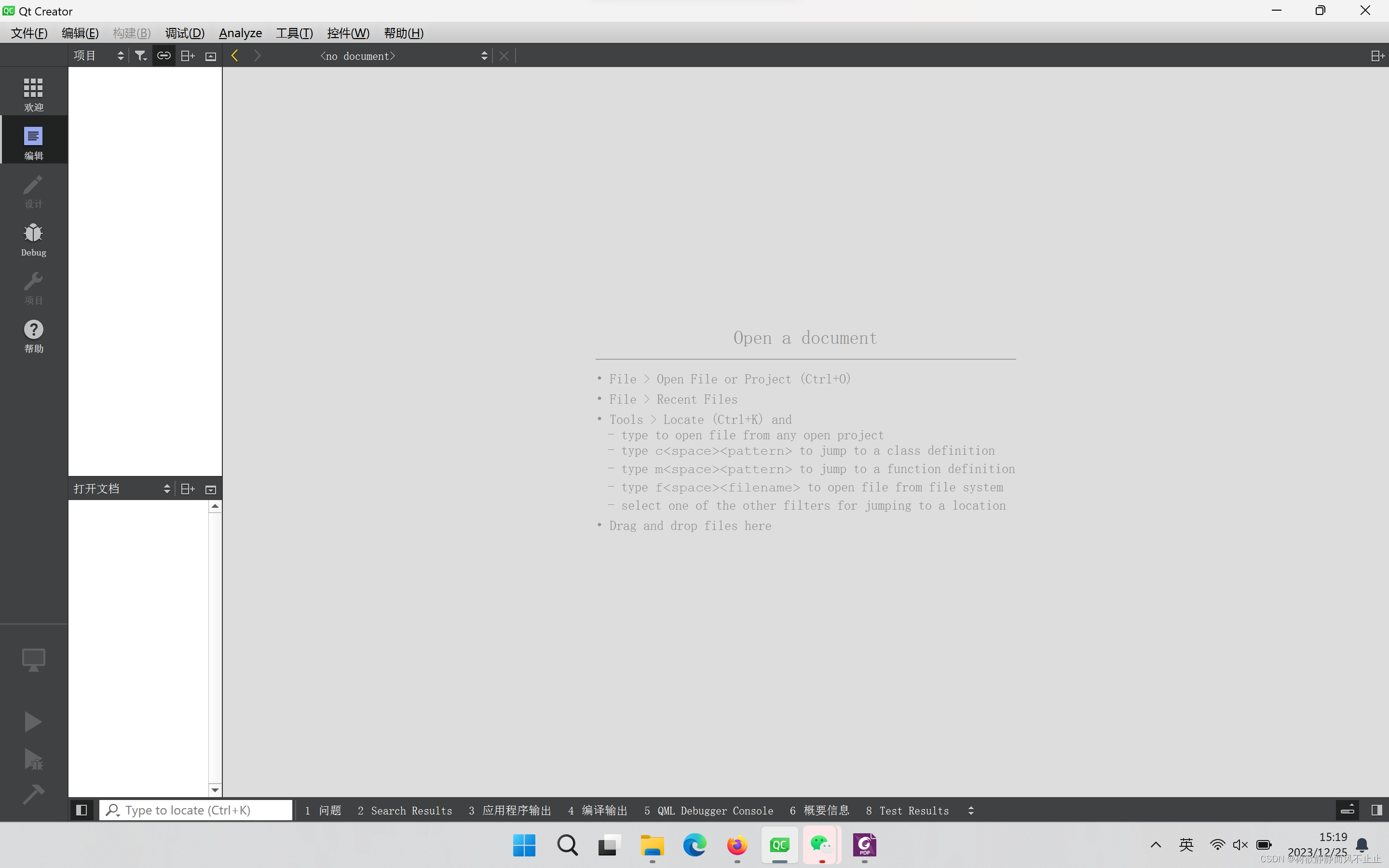Open the 欢迎 (Welcome) mode in sidebar

click(33, 92)
